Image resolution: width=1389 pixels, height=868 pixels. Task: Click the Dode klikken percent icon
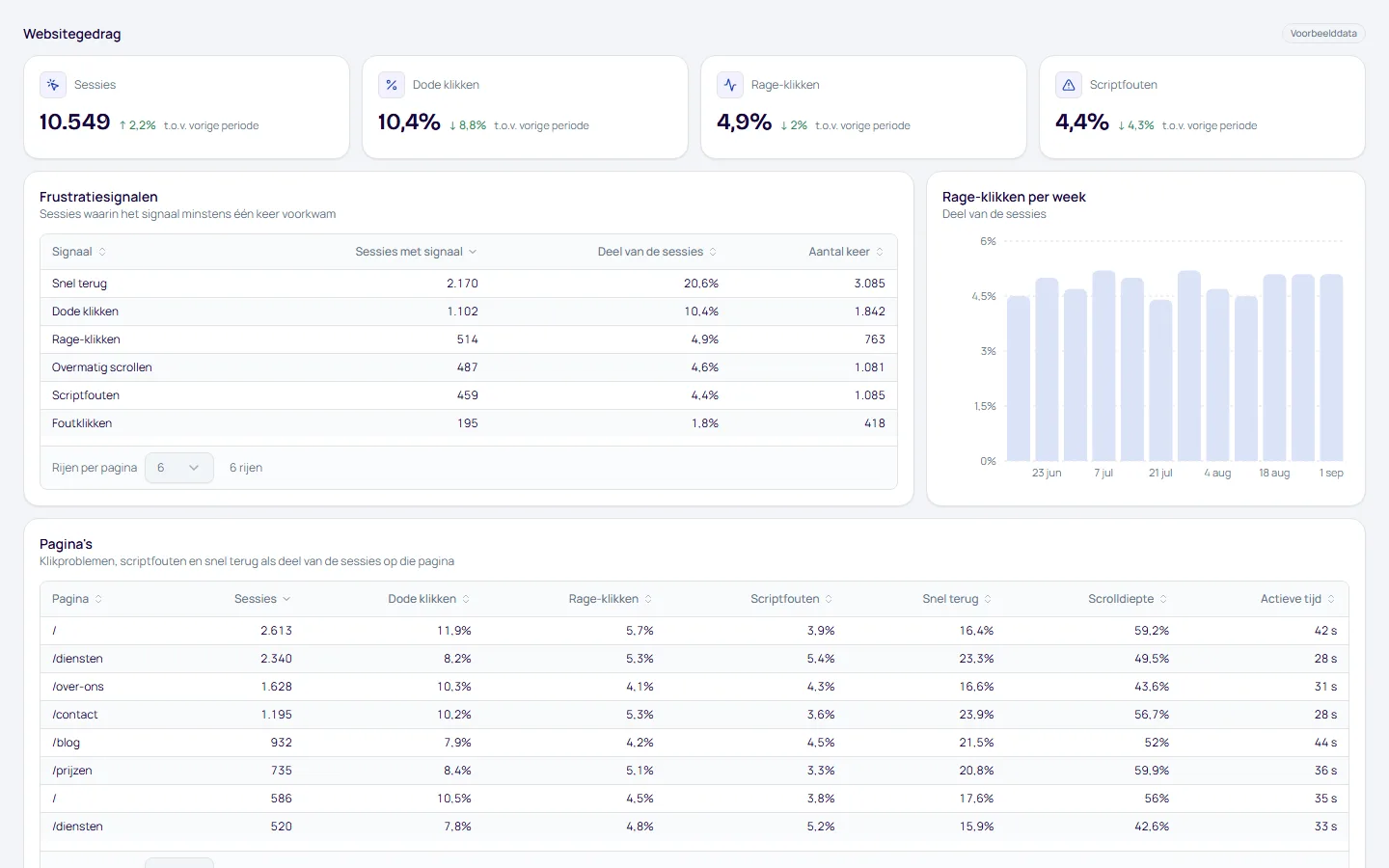point(392,85)
